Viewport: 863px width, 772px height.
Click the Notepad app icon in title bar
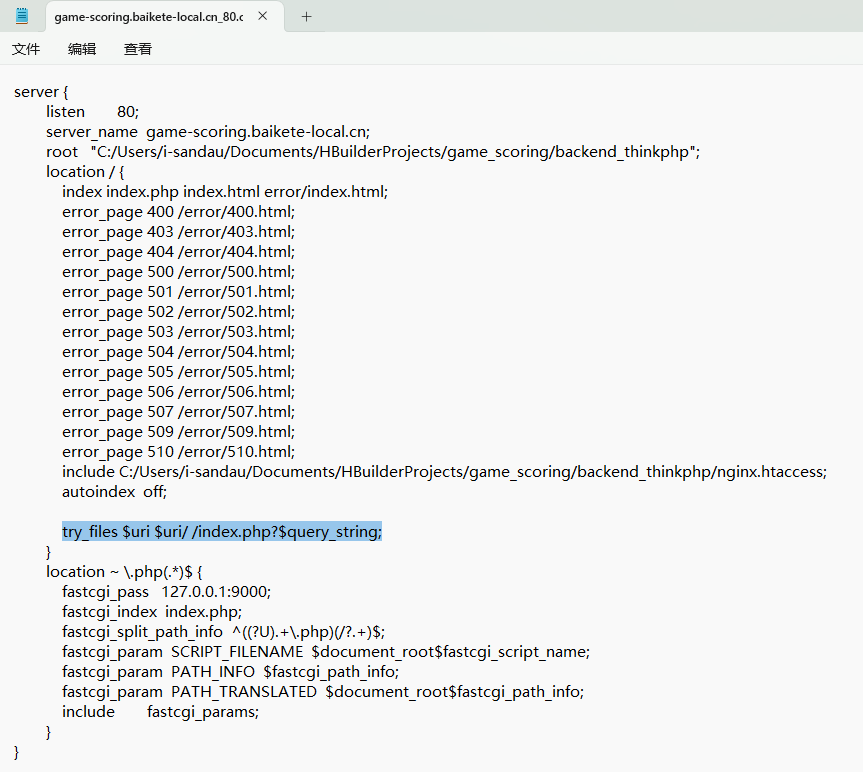[x=22, y=16]
